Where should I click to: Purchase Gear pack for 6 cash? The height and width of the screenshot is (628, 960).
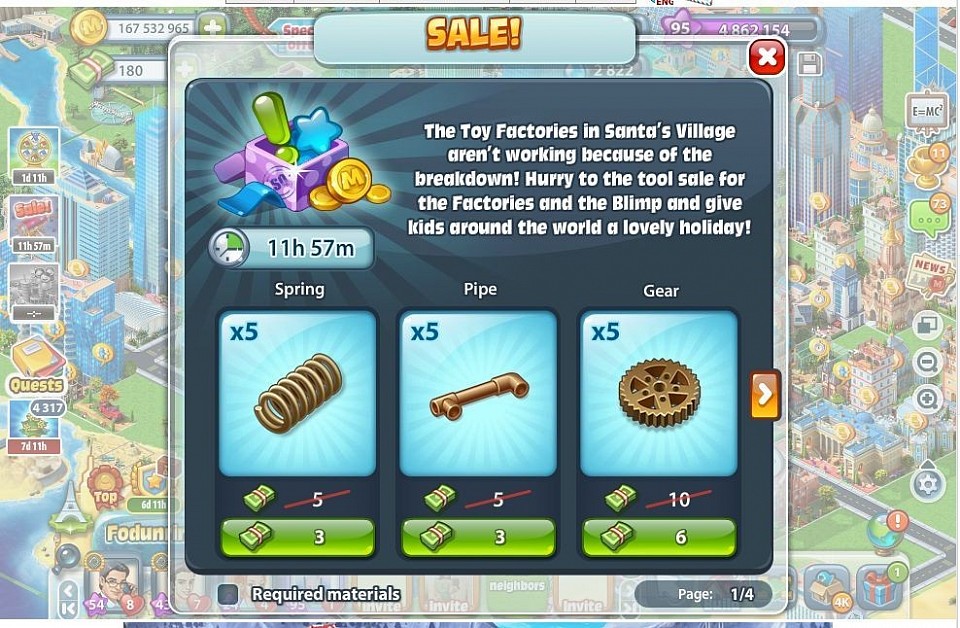coord(659,537)
